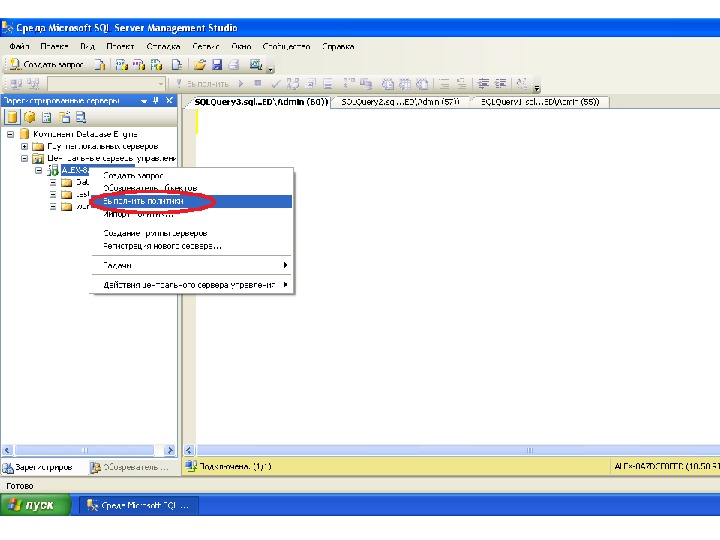
Task: Click the Parse checkmark icon
Action: click(x=276, y=84)
